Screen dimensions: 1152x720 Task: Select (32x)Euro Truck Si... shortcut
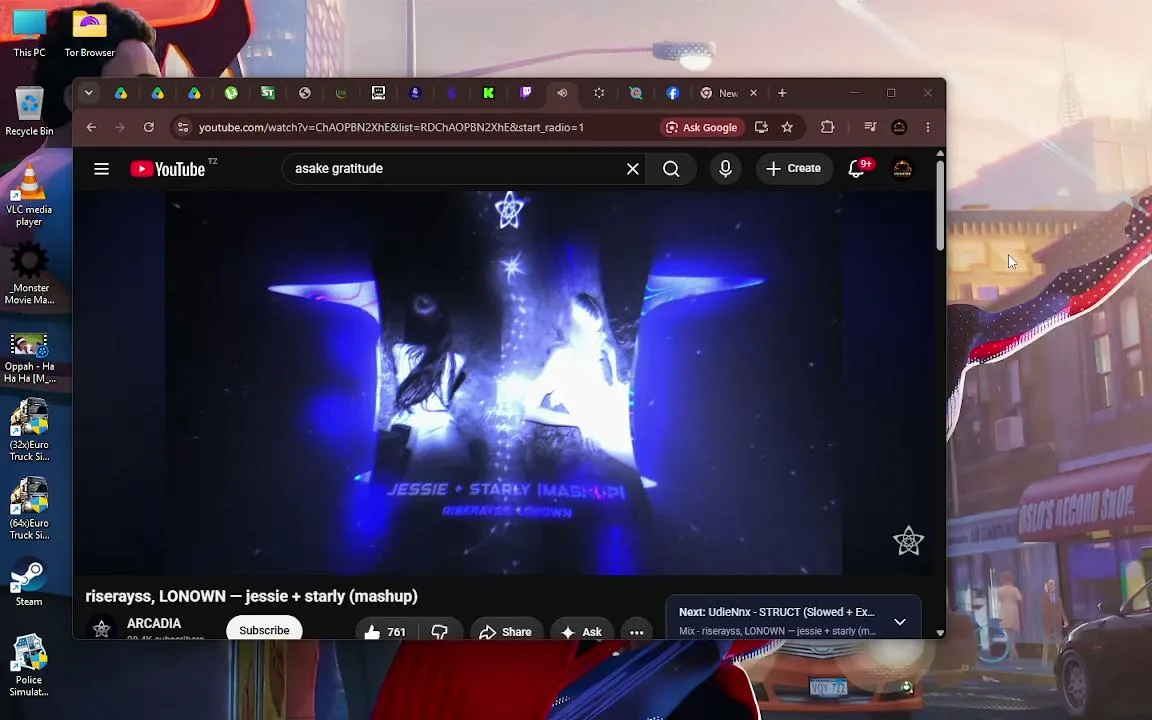click(x=29, y=430)
